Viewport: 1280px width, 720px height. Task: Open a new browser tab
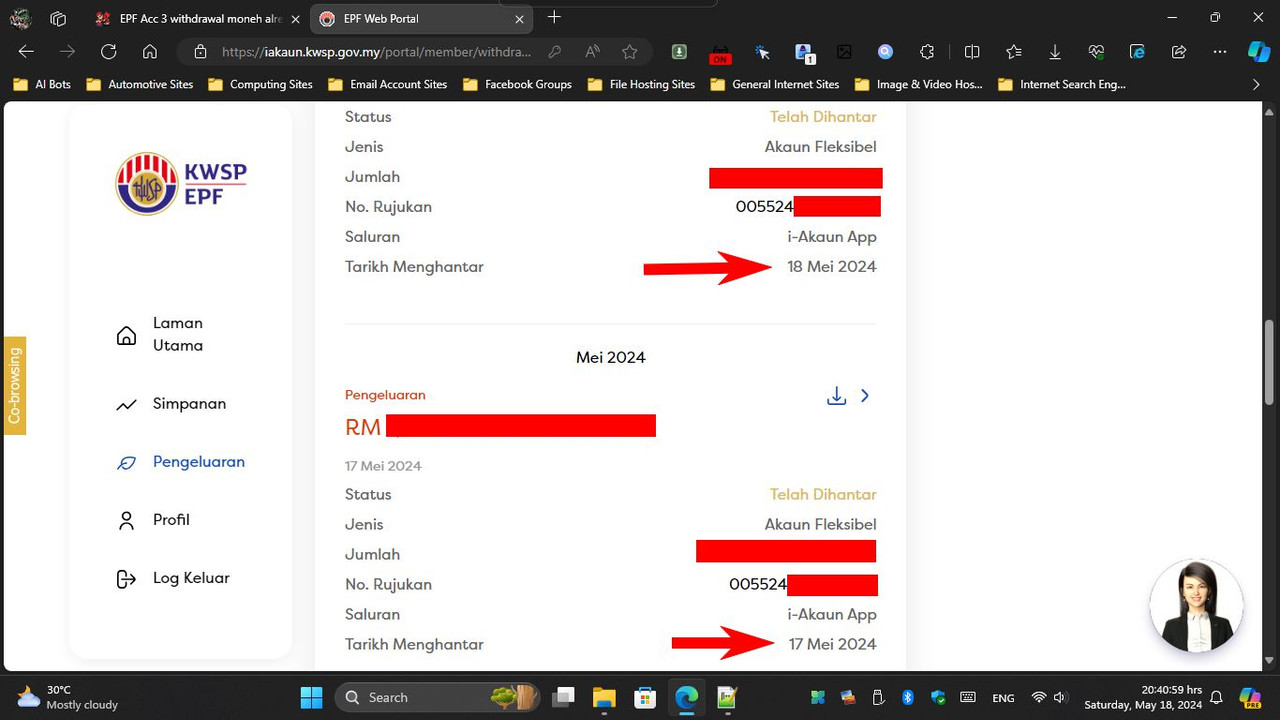554,17
